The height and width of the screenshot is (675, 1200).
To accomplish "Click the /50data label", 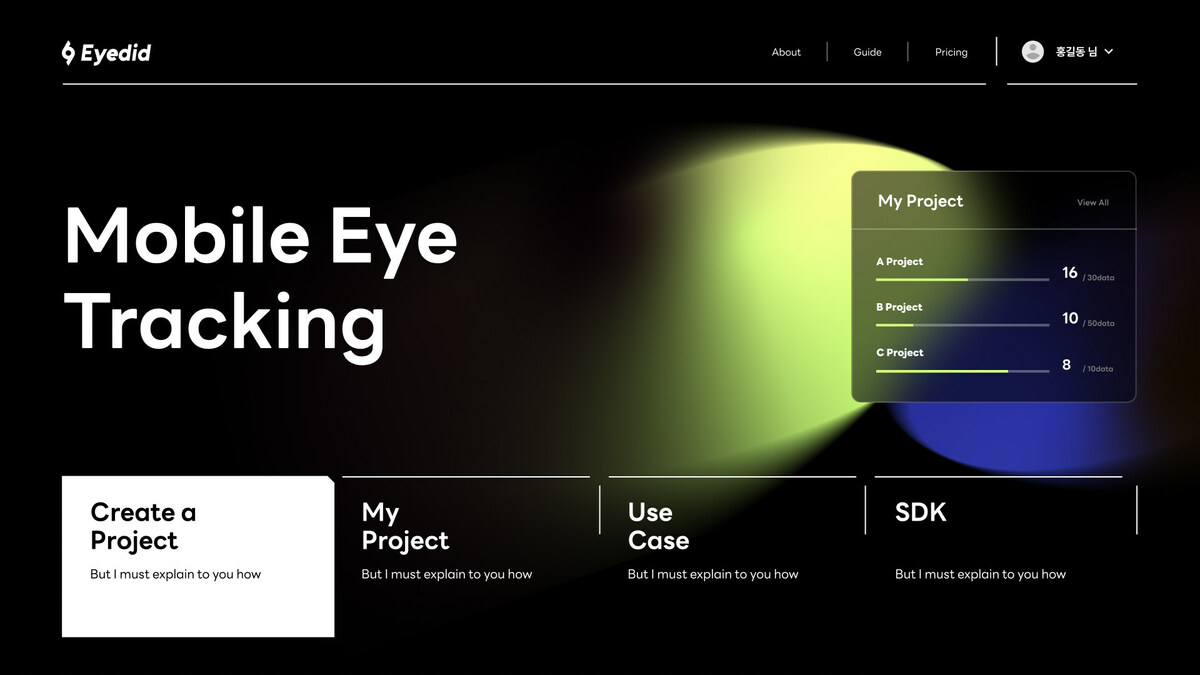I will tap(1098, 324).
